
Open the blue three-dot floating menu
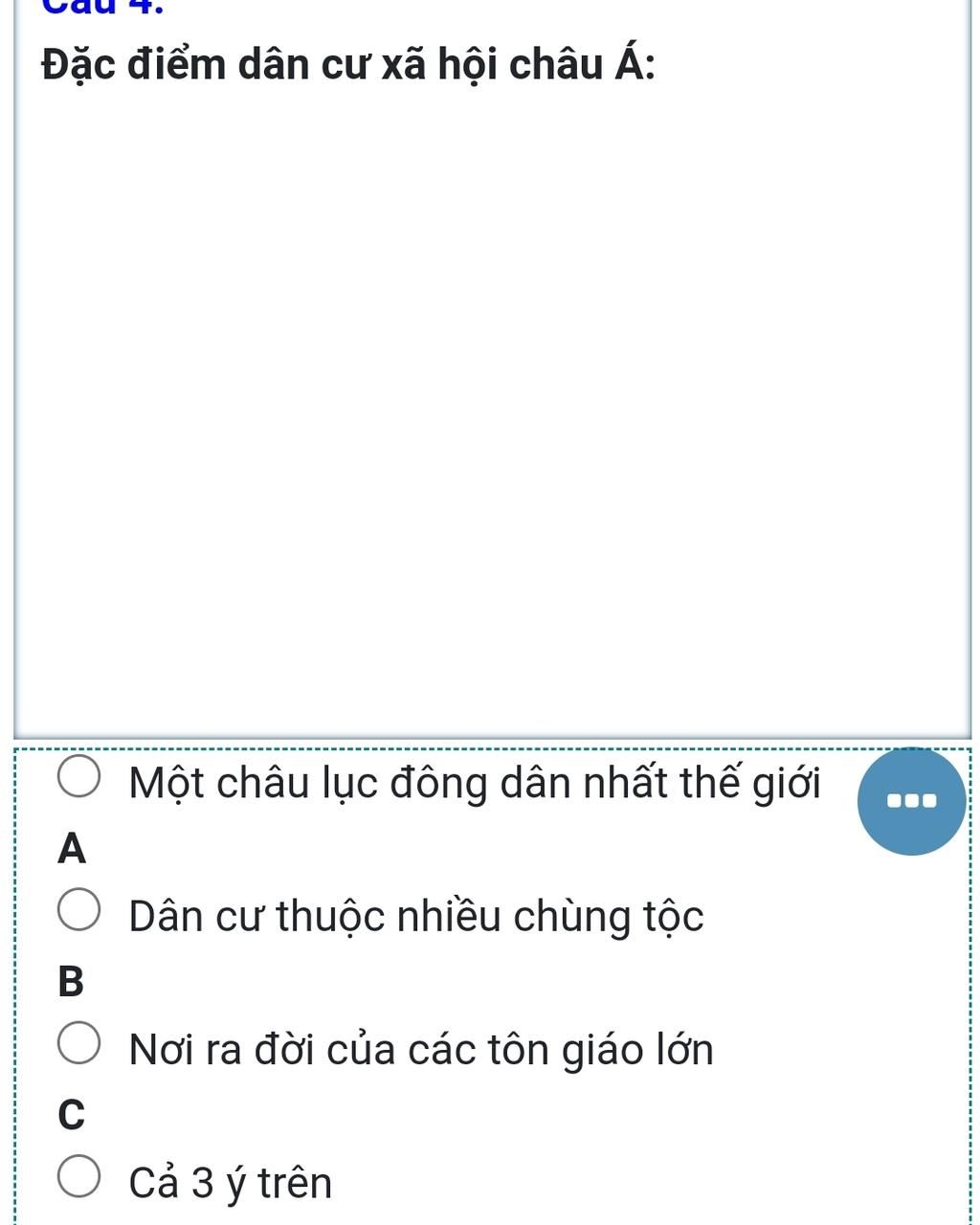(x=912, y=801)
